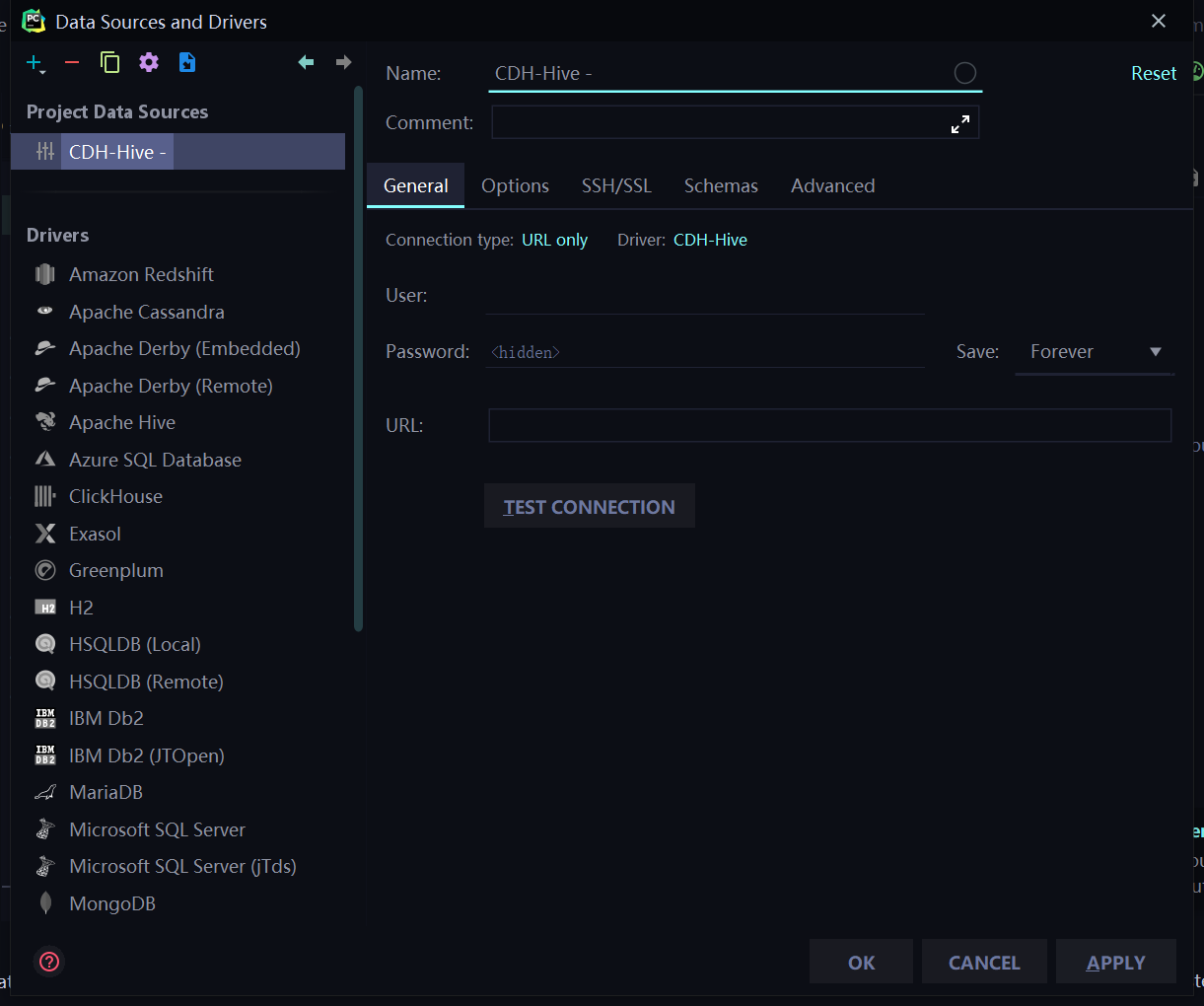Screen dimensions: 1204x1006
Task: Click the HSQLDB (Local) icon
Action: pyautogui.click(x=45, y=644)
